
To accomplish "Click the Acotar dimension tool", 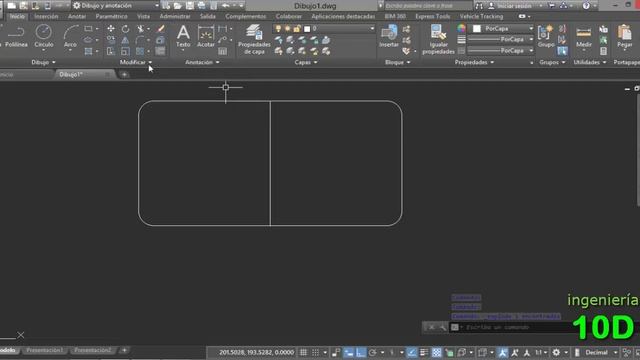I will (x=206, y=36).
